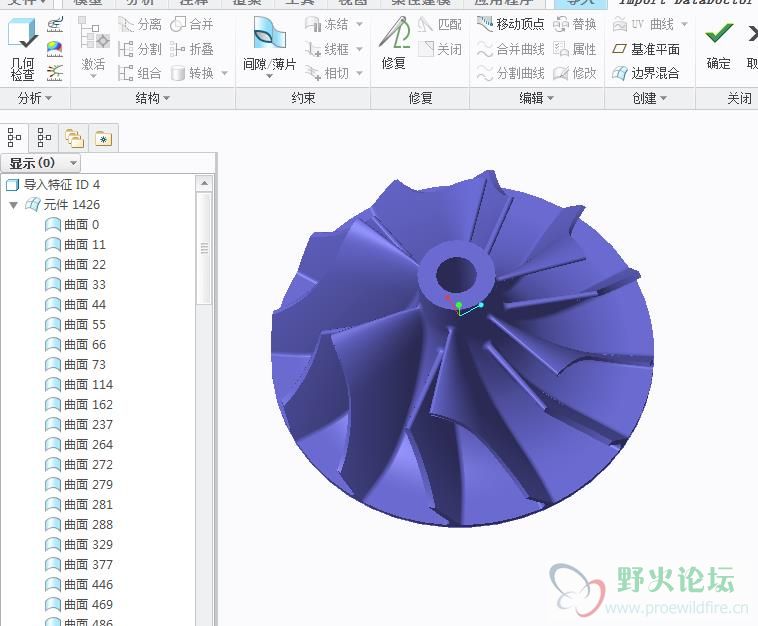758x626 pixels.
Task: Click the 间隙/薄片 gaps and slivers tool
Action: (269, 44)
